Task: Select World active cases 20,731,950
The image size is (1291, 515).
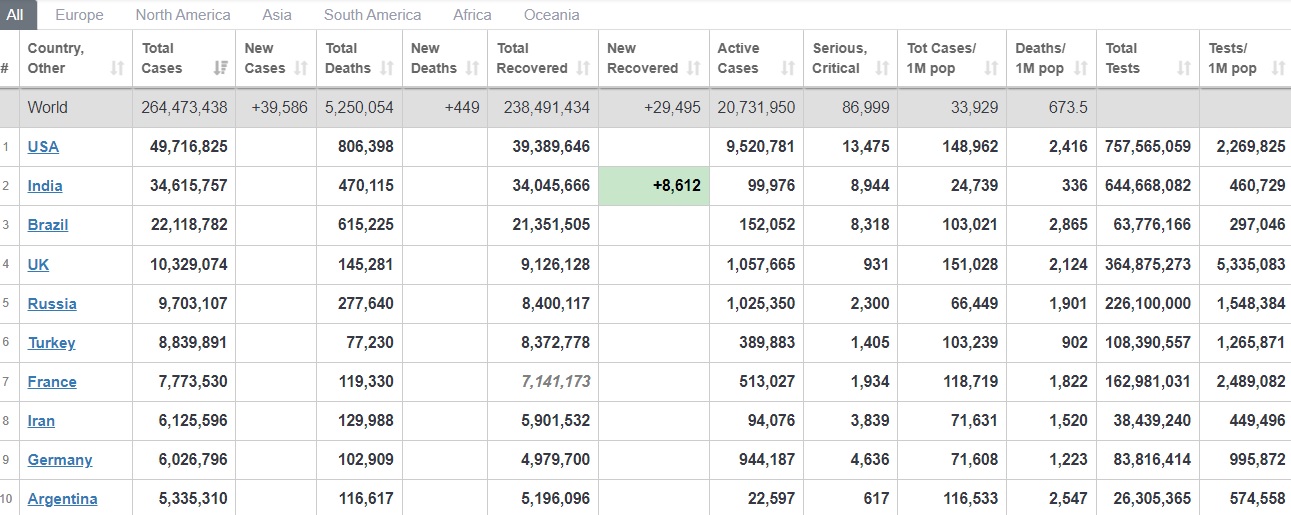Action: click(x=756, y=108)
